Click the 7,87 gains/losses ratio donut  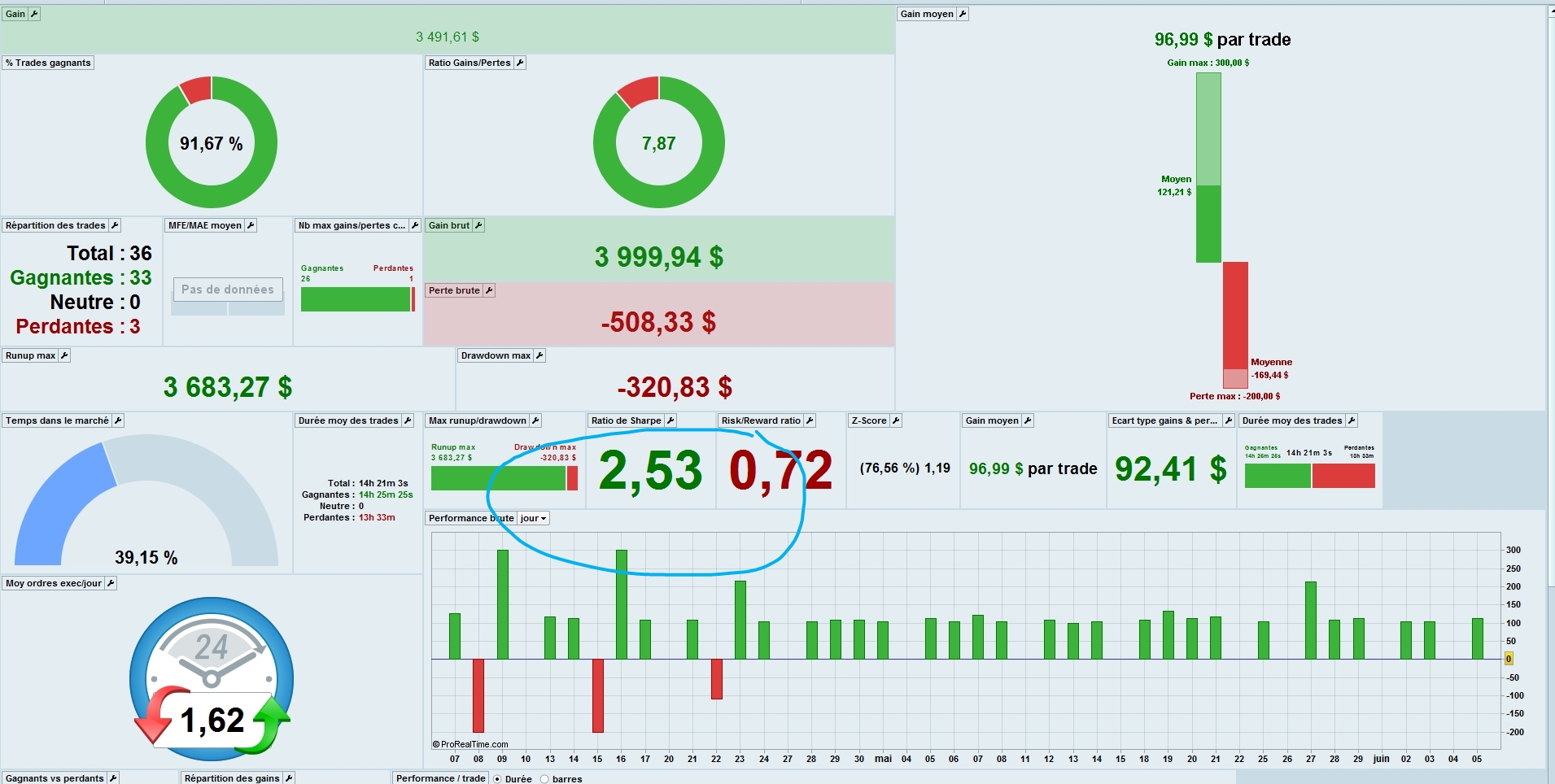coord(659,142)
